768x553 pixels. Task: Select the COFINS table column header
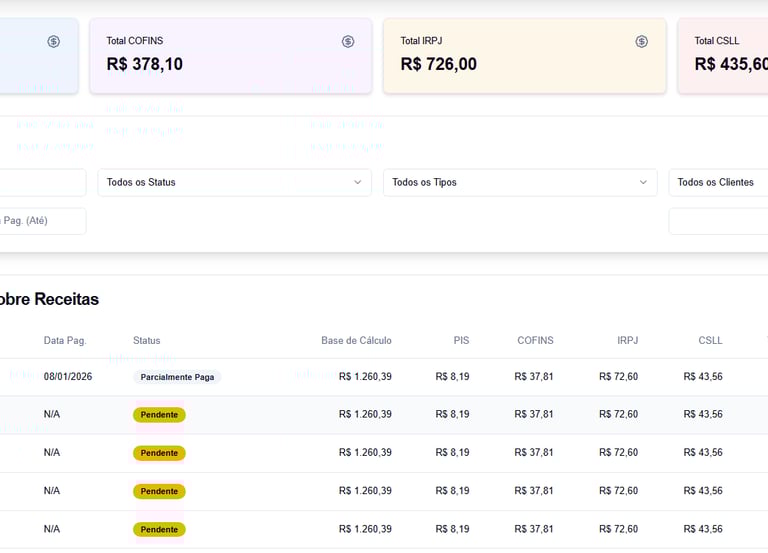pyautogui.click(x=535, y=340)
